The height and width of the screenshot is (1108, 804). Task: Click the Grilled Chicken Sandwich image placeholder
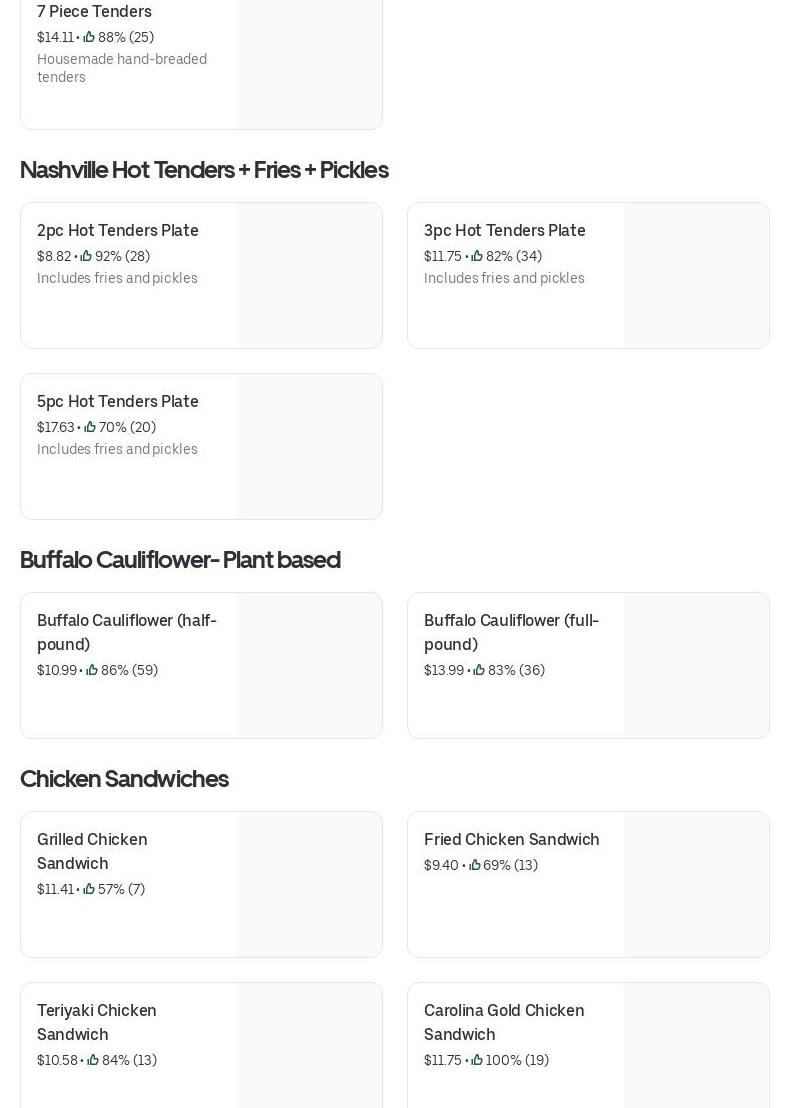click(309, 884)
